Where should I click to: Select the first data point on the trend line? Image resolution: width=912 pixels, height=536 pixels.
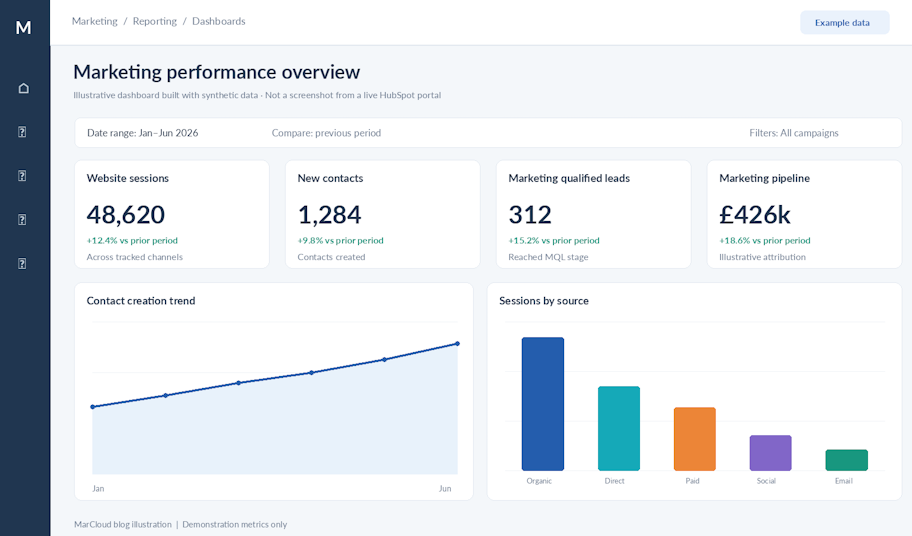tap(92, 407)
